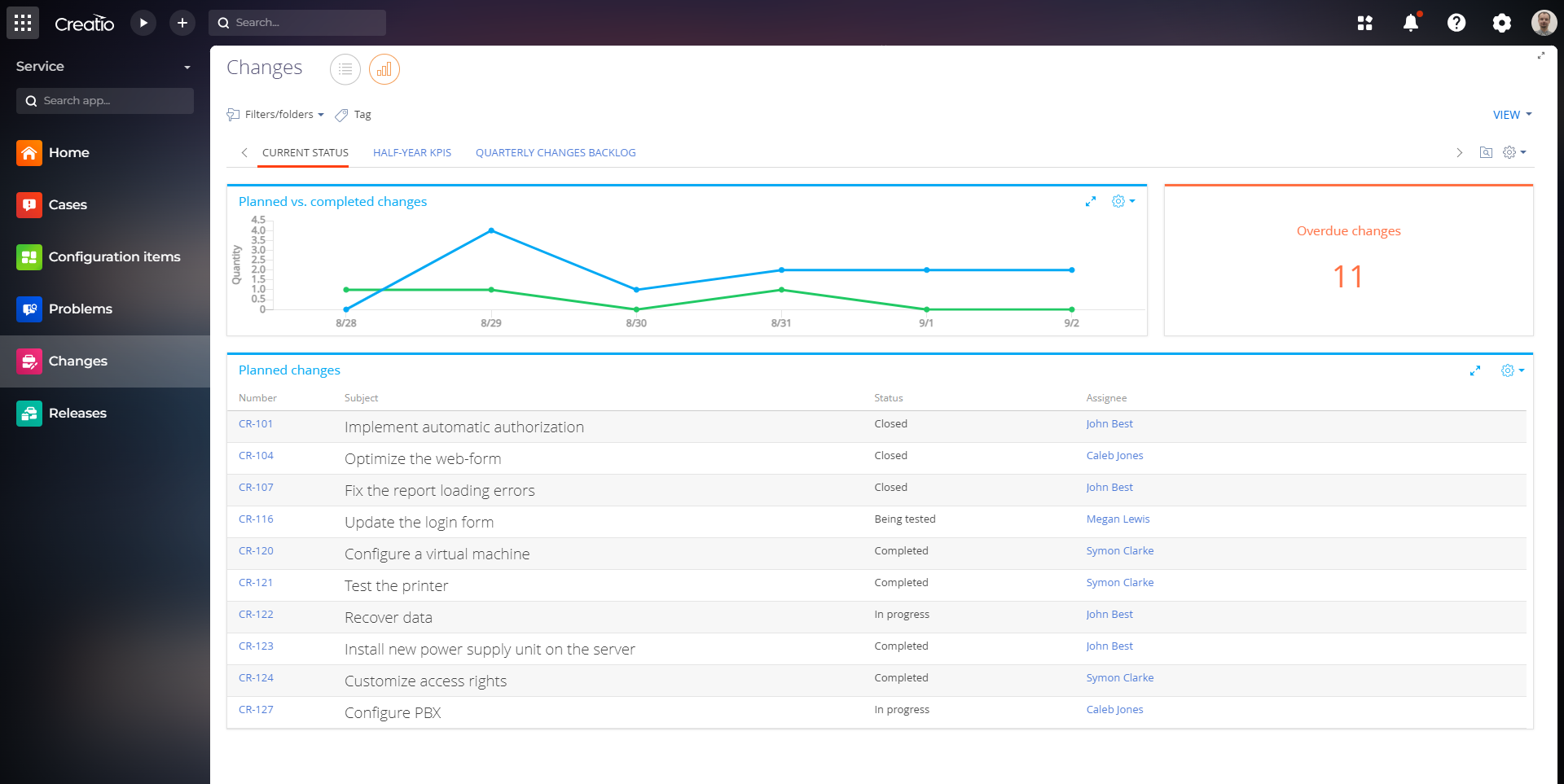
Task: Click the Search app input field
Action: [106, 101]
